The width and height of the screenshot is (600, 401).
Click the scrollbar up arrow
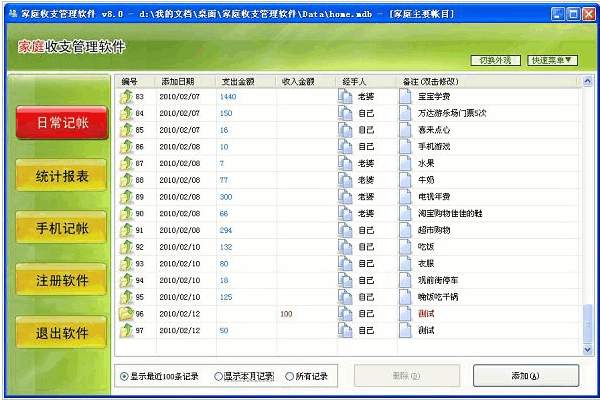point(587,81)
